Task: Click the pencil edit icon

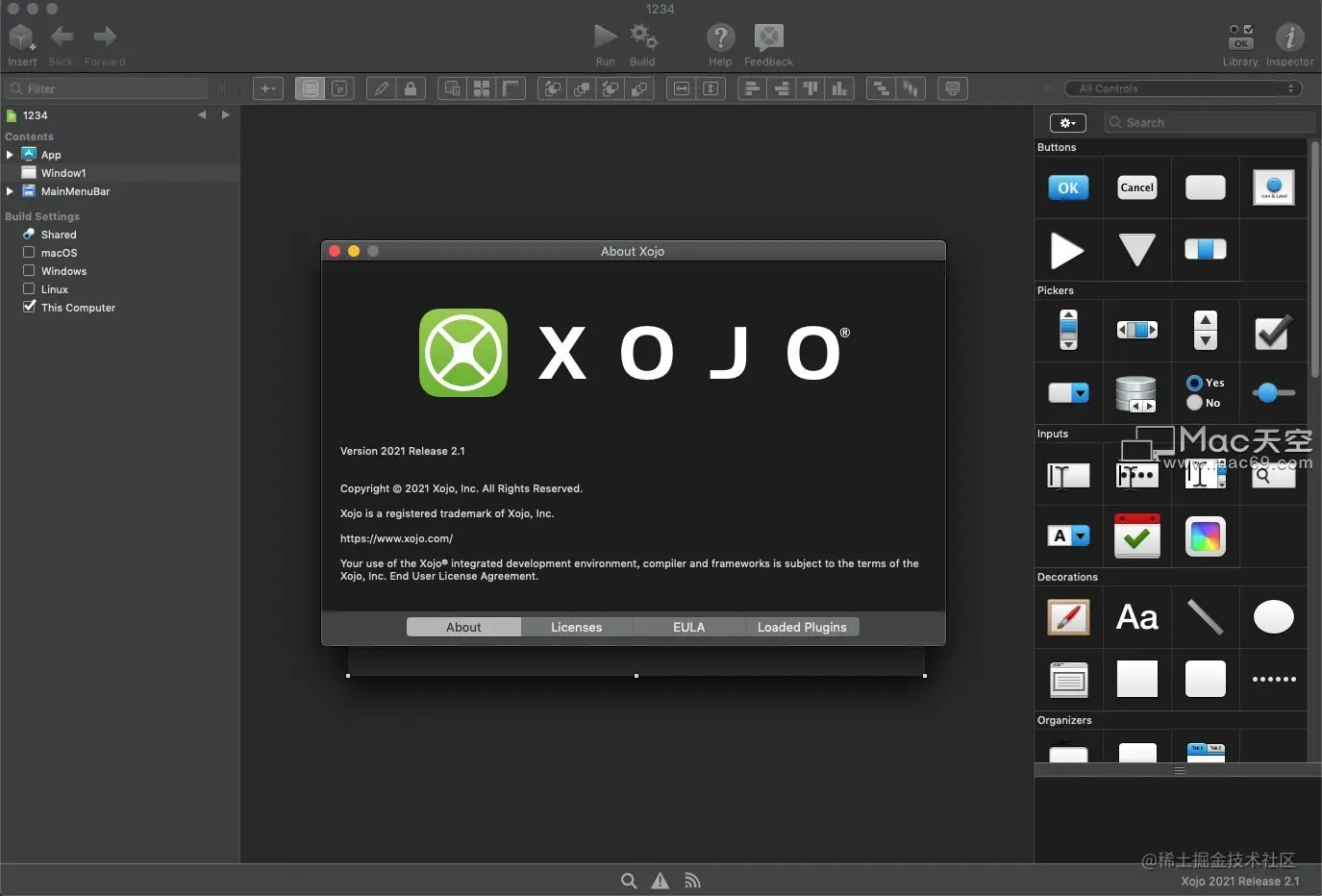Action: pyautogui.click(x=381, y=88)
